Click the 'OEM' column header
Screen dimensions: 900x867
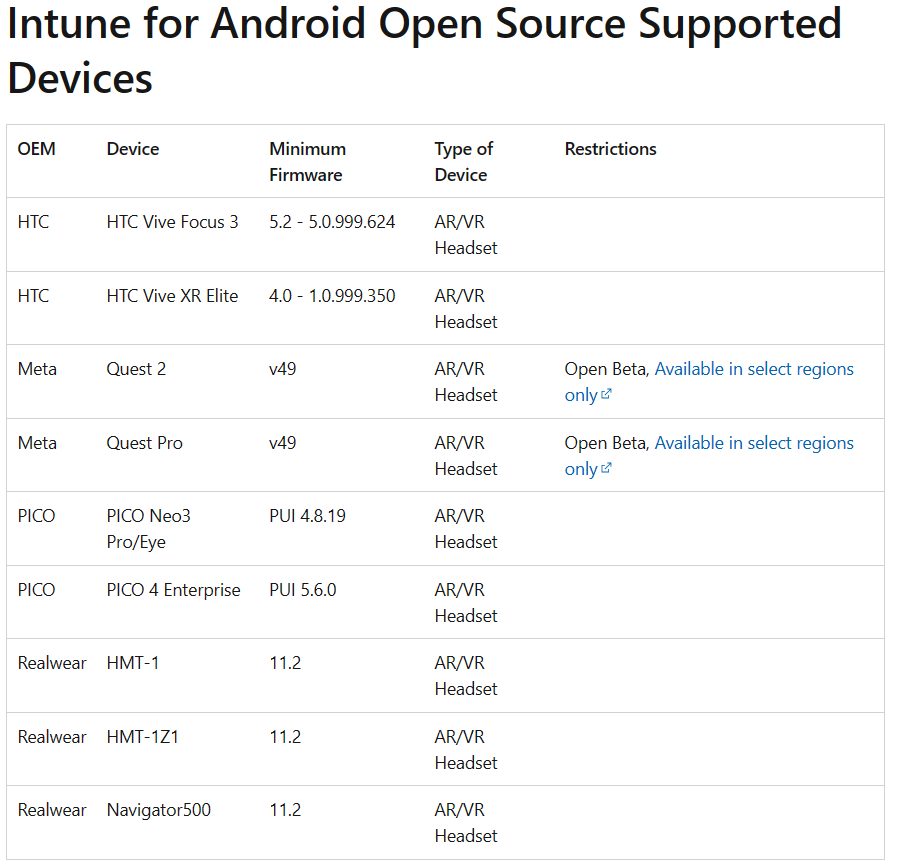tap(37, 149)
